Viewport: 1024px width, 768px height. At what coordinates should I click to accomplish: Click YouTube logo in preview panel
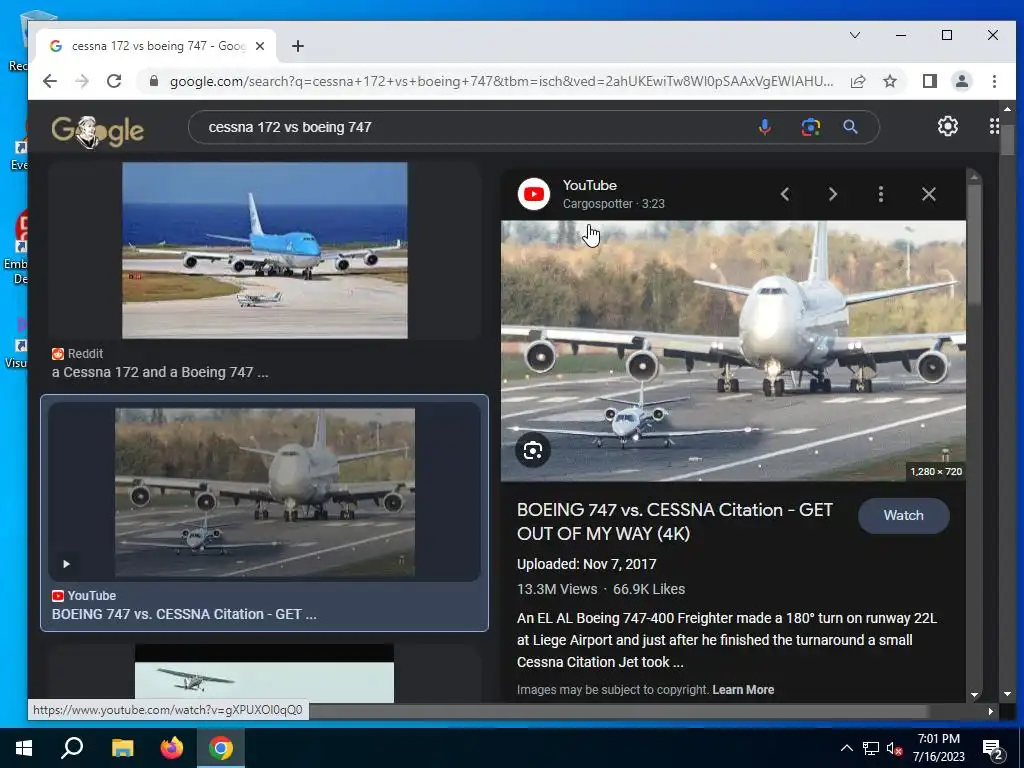(534, 194)
